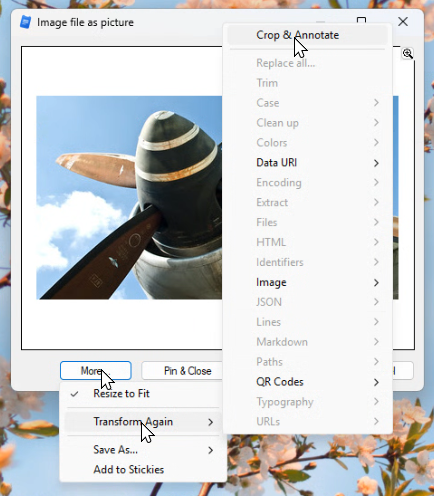
Task: Open the Transform Again submenu
Action: [x=143, y=422]
